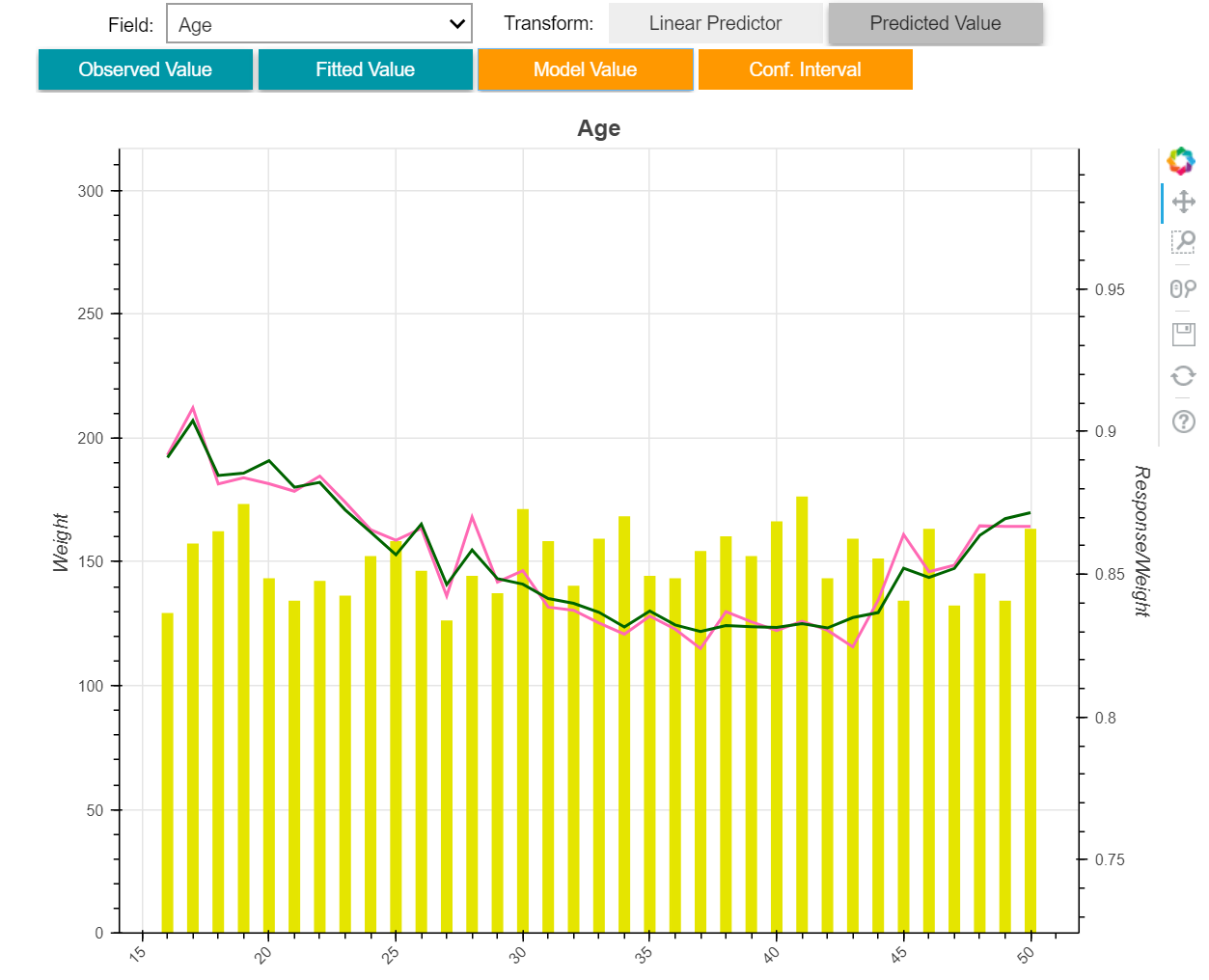Click the 0.95 tick on right axis

[x=1110, y=289]
